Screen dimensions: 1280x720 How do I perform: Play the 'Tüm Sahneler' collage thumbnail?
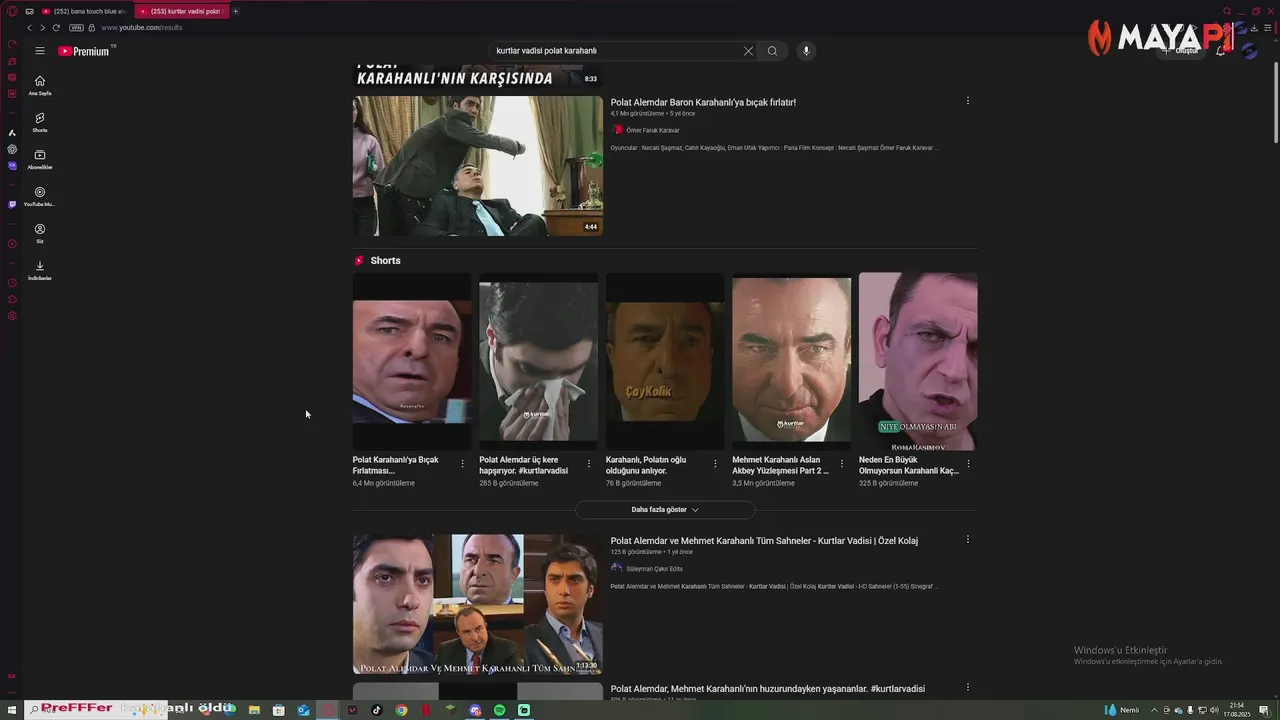[478, 604]
